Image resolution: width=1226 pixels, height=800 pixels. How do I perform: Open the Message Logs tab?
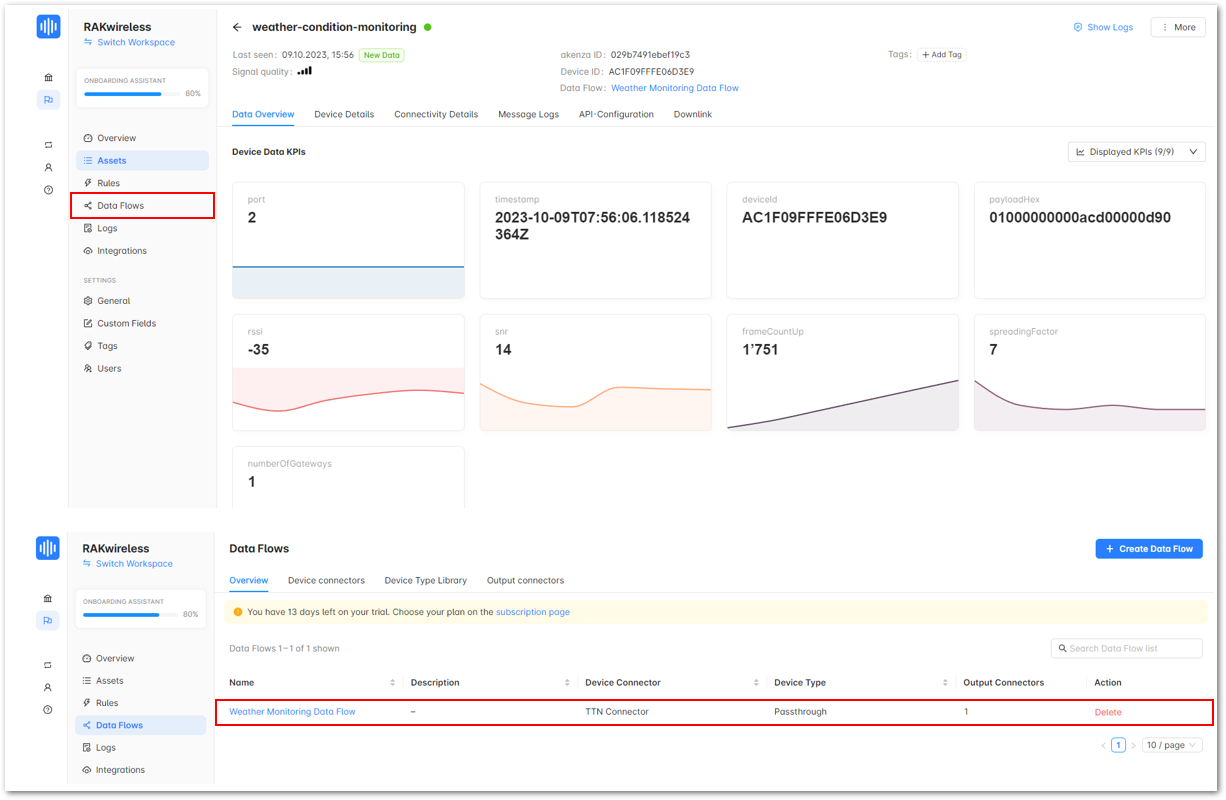pyautogui.click(x=529, y=114)
